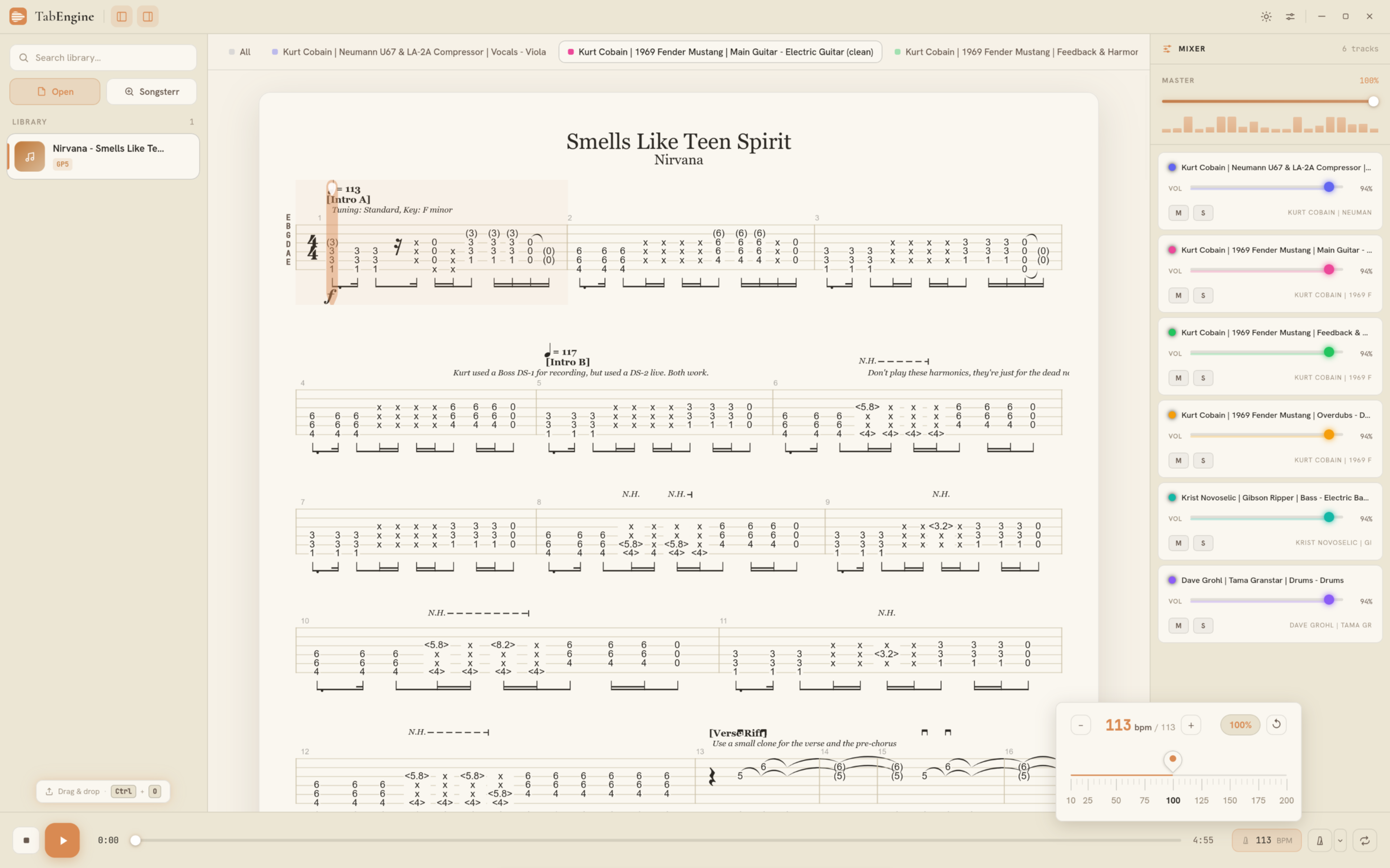Open settings sliders icon in title bar
Screen dimensions: 1390x868
1290,16
